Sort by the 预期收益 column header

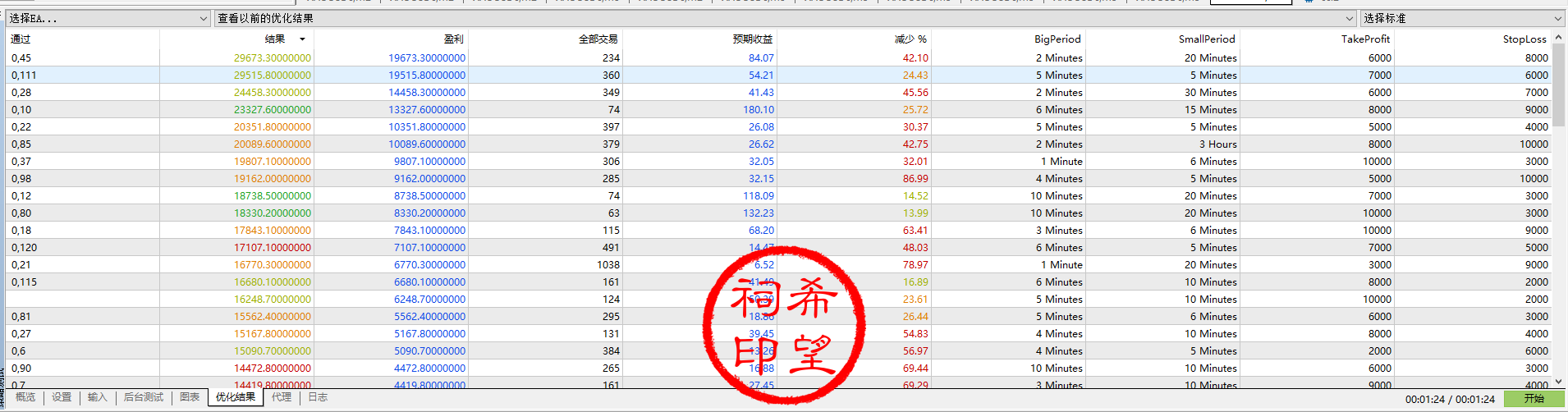753,39
